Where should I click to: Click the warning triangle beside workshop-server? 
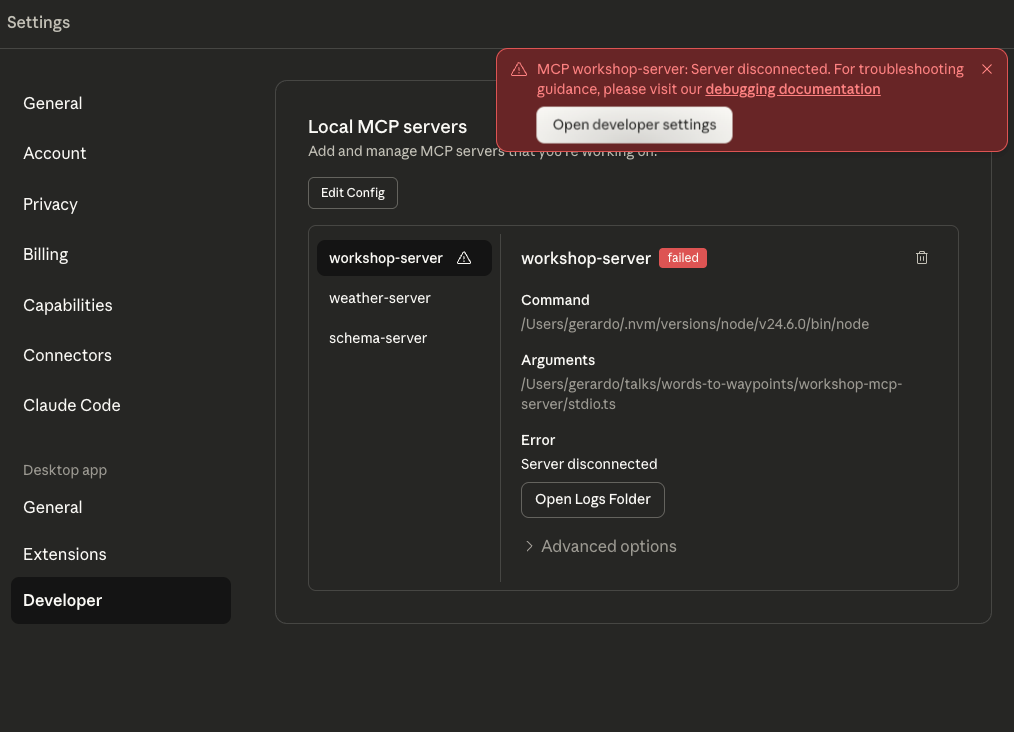pyautogui.click(x=464, y=257)
